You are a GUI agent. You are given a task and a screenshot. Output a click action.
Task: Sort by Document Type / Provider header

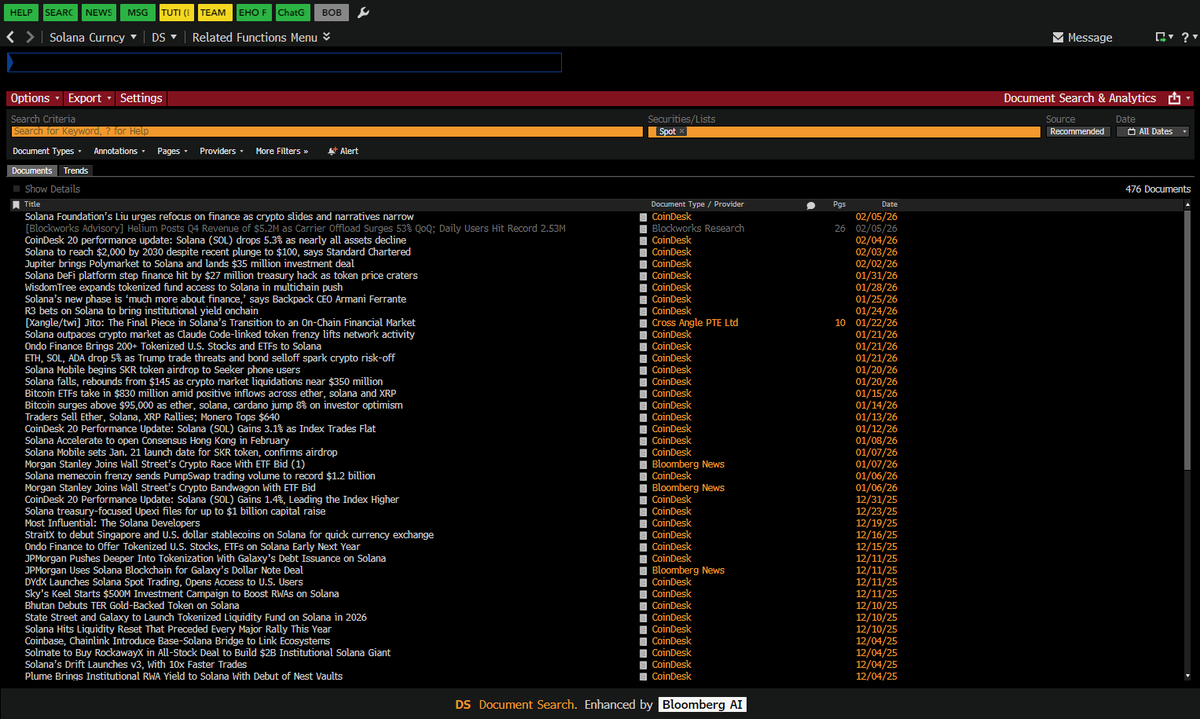[x=697, y=205]
